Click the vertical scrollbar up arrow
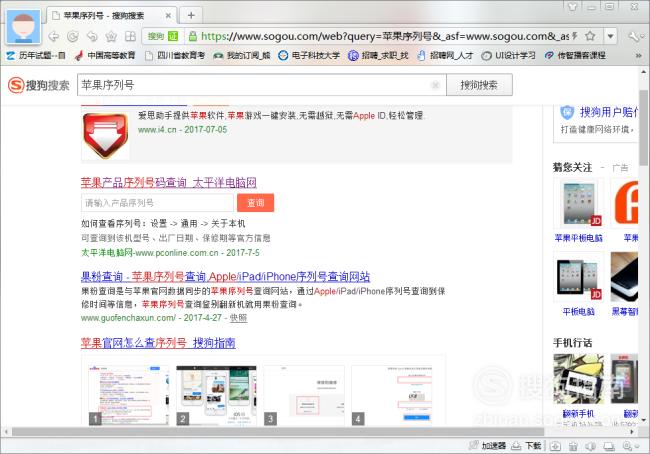Viewport: 650px width, 454px height. click(644, 71)
